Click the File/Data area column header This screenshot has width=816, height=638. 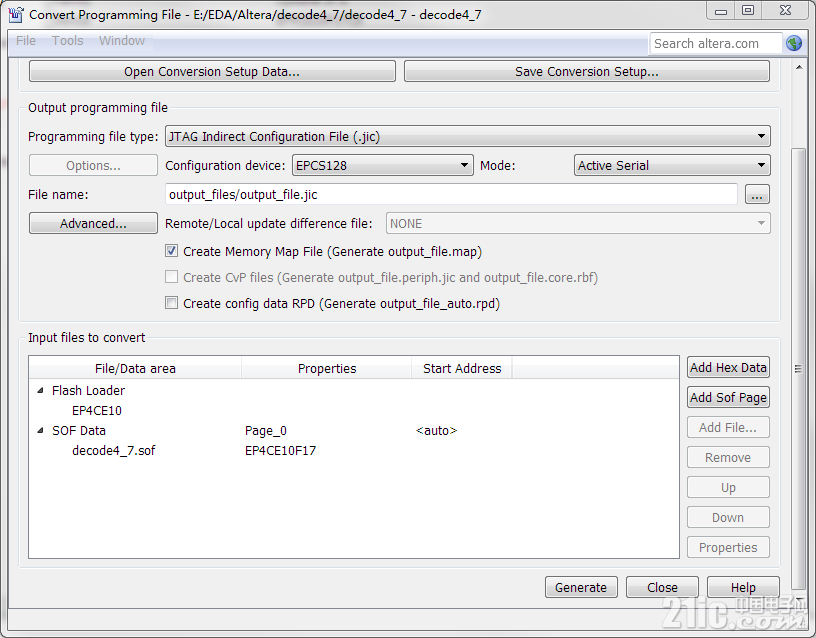(135, 368)
